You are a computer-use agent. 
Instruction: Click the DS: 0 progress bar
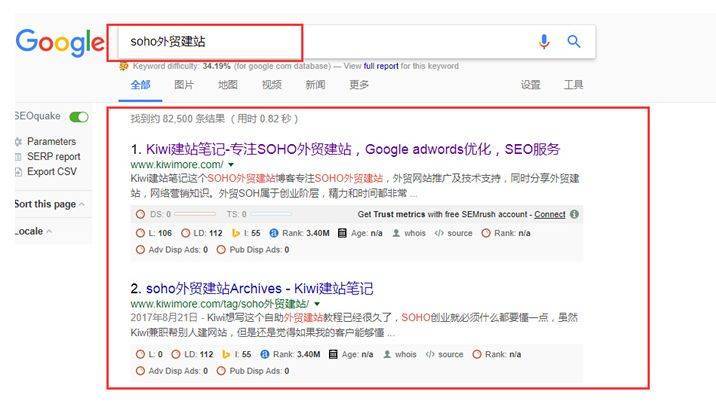195,214
